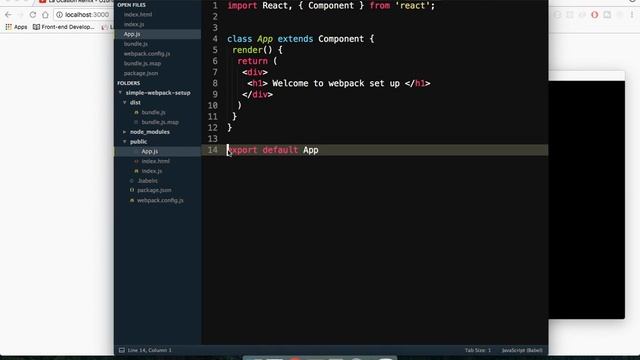Click 'extends' keyword on line 4

coord(295,39)
